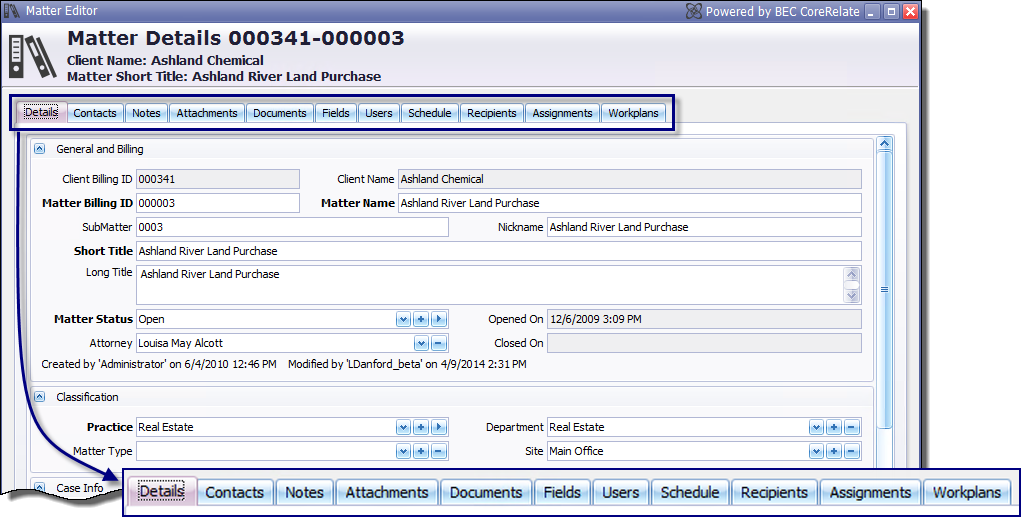Click the main panel vertical scrollbar thumb
Screen dimensions: 1029x523
[885, 289]
